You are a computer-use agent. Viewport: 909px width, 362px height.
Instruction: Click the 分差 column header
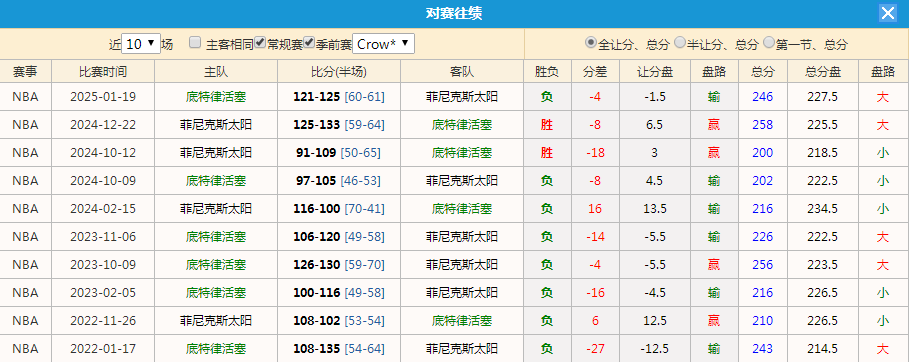tap(595, 71)
